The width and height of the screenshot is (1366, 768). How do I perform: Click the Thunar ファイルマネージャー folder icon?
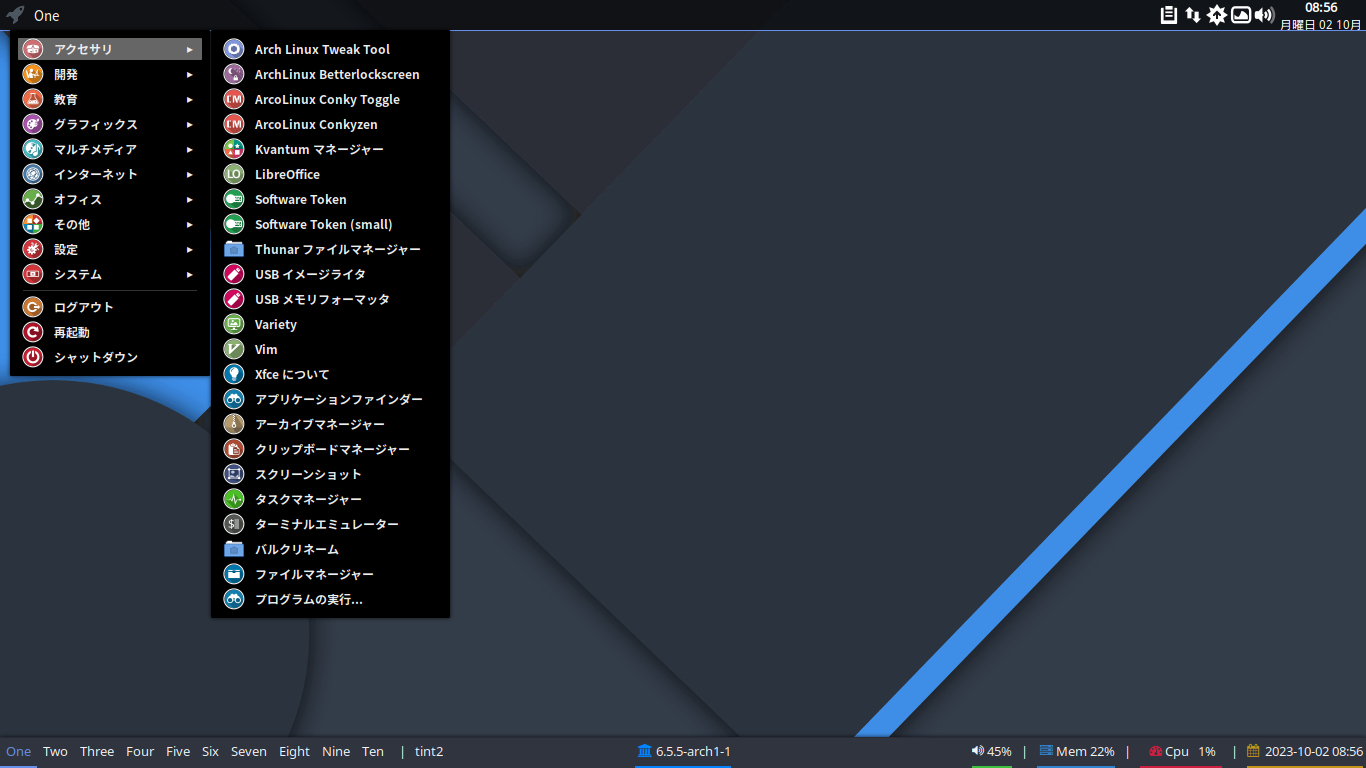233,249
